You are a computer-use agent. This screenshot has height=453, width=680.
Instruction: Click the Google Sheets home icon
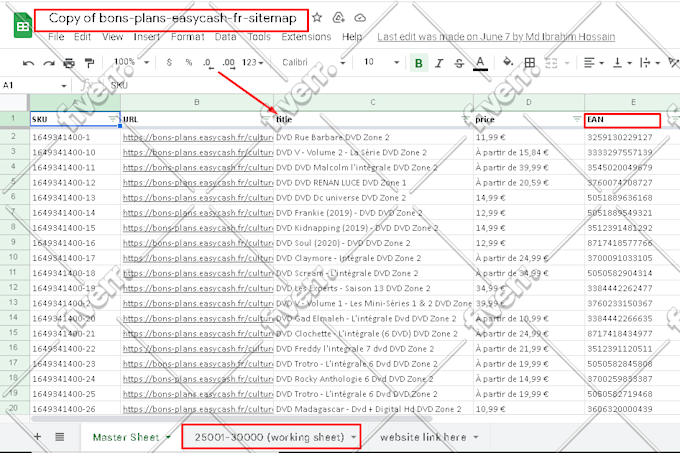coord(23,26)
